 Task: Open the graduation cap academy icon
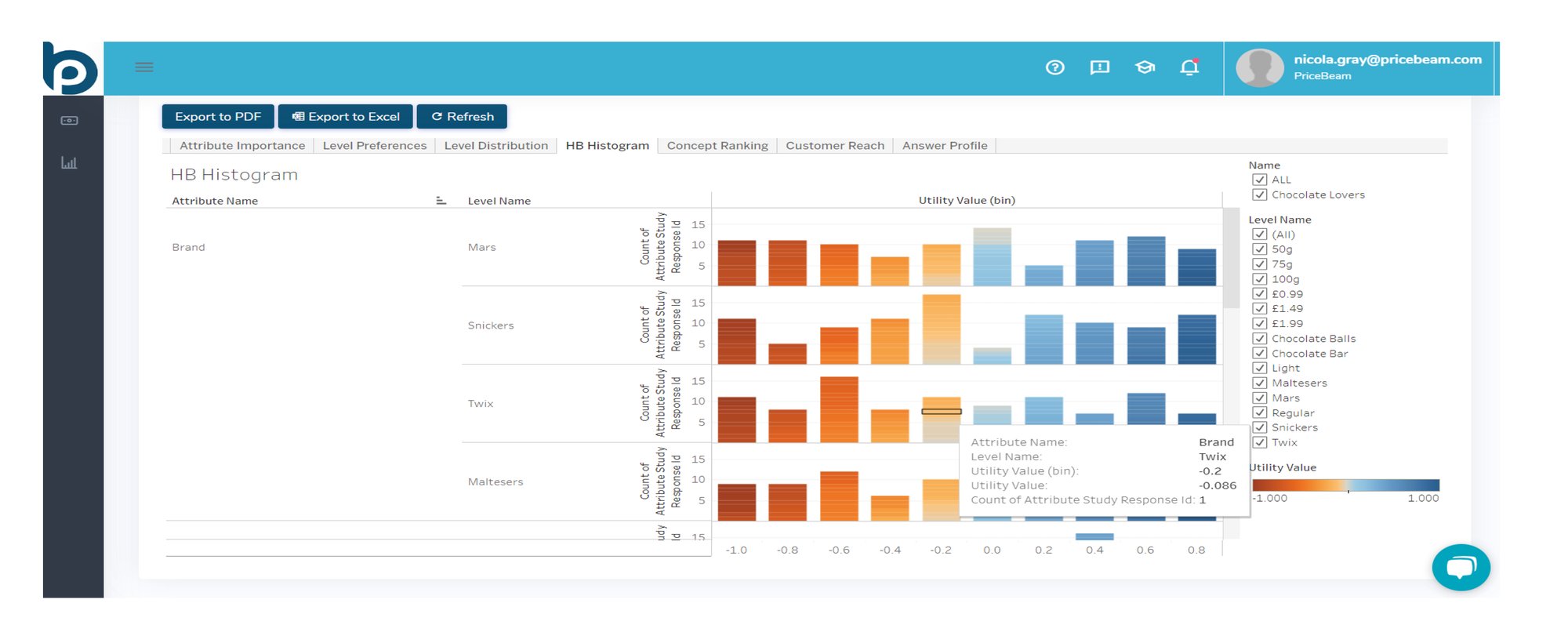(x=1145, y=67)
